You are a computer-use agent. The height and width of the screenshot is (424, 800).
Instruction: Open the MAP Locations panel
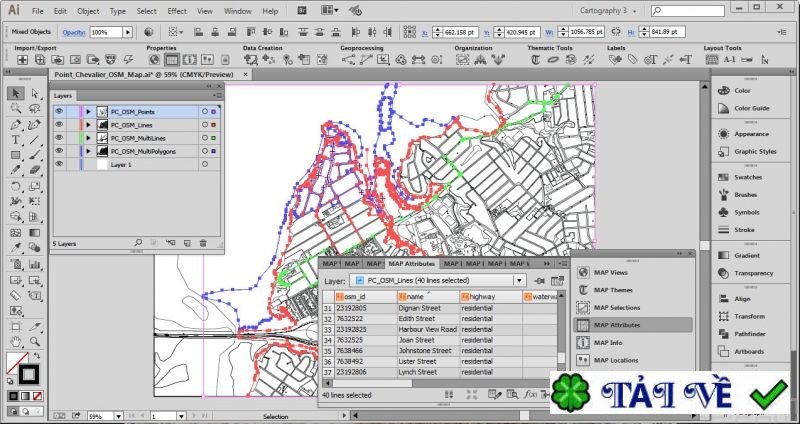click(x=615, y=360)
